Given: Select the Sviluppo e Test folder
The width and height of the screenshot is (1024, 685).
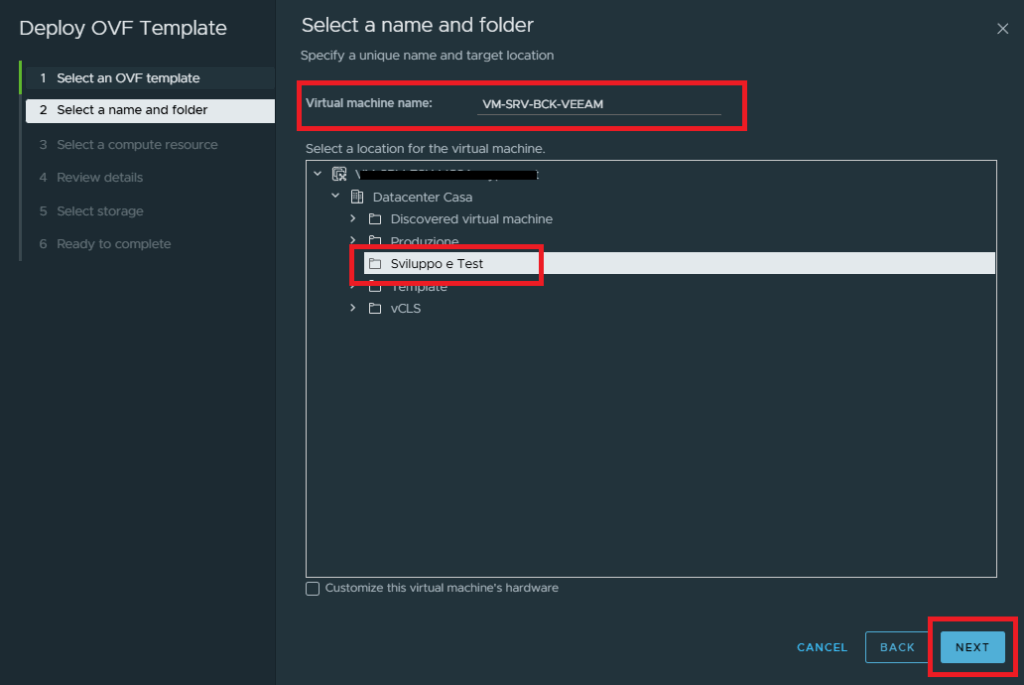Looking at the screenshot, I should pyautogui.click(x=437, y=264).
